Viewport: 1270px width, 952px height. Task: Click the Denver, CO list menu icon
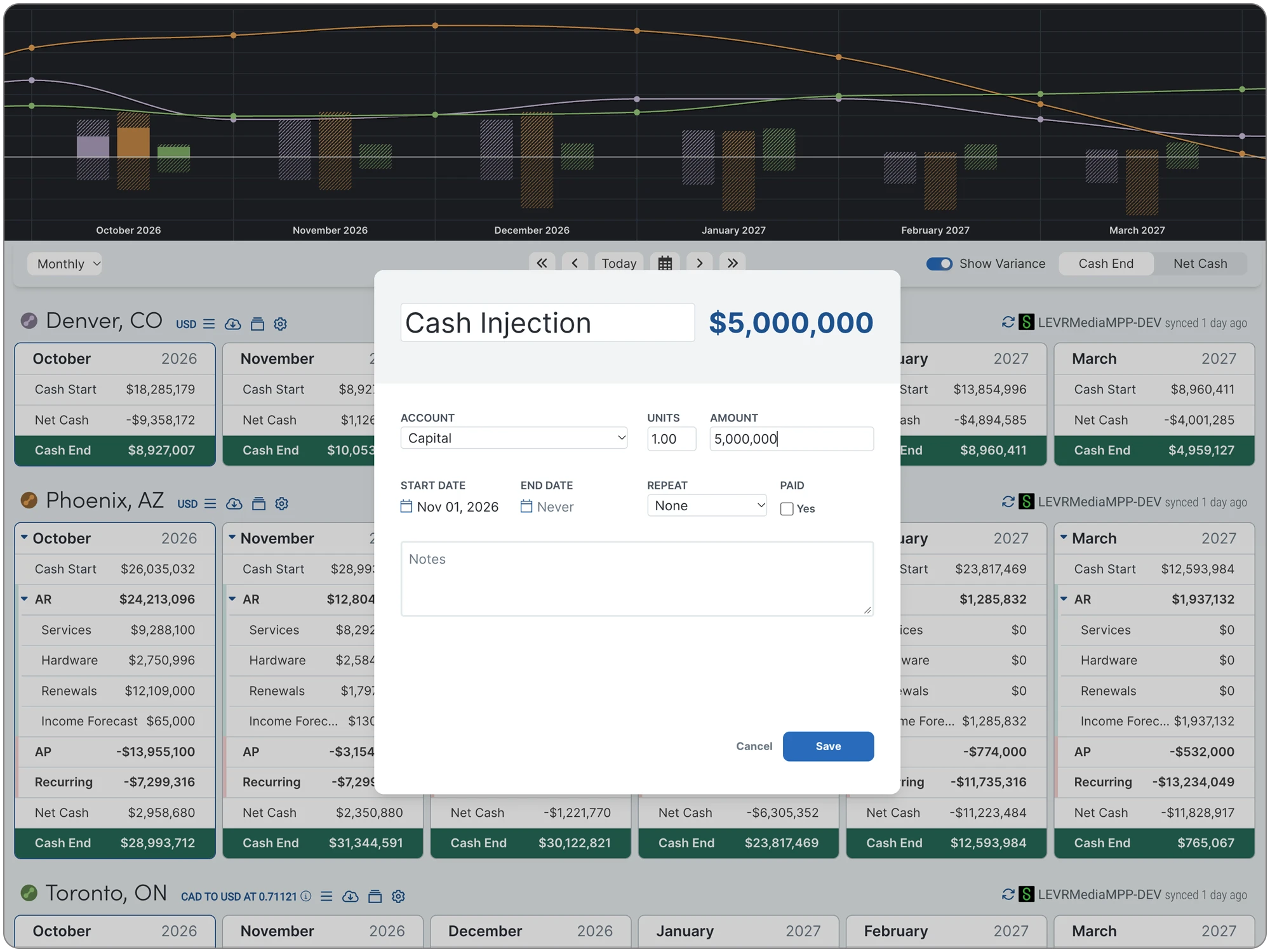209,324
